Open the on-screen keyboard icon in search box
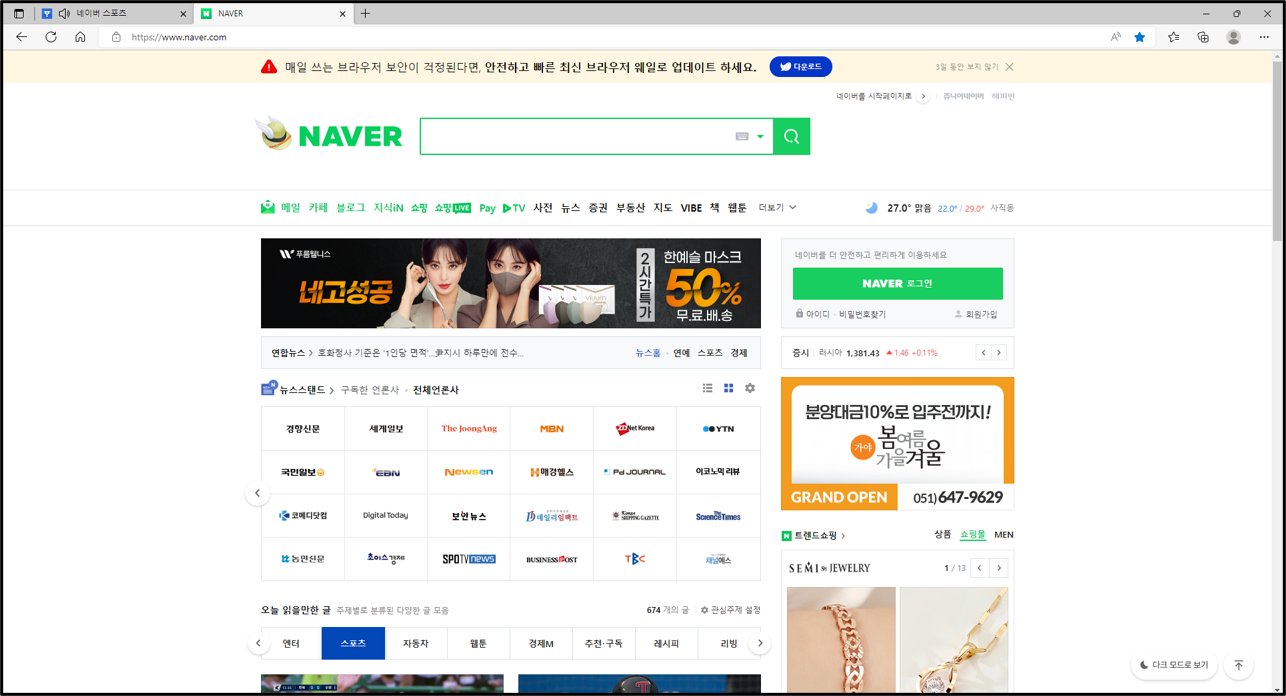The image size is (1286, 696). [742, 137]
